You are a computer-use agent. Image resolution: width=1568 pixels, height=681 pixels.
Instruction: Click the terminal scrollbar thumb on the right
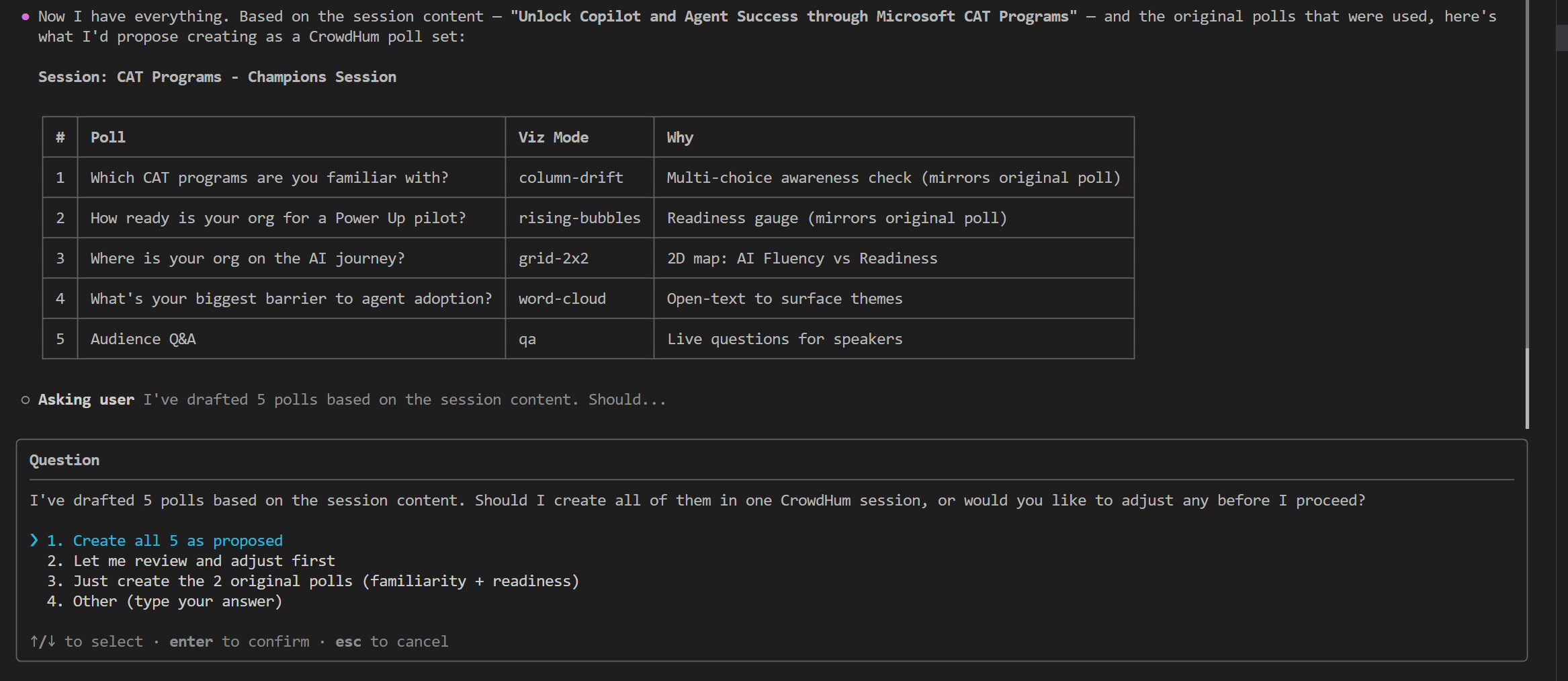pos(1527,388)
